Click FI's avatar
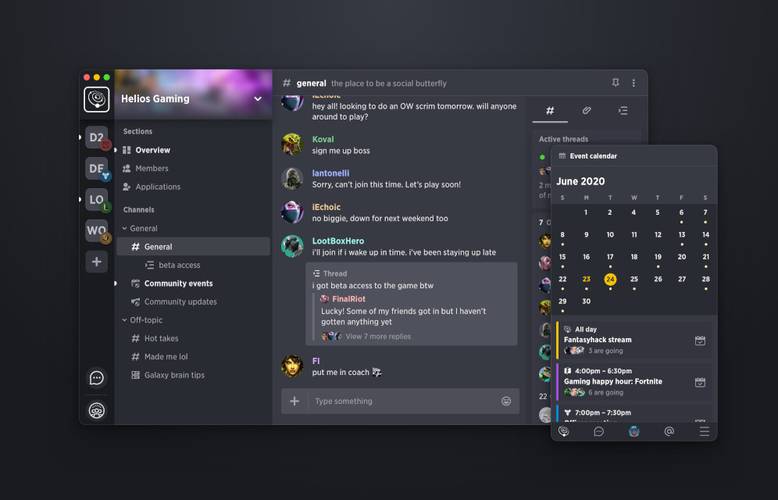 coord(292,366)
